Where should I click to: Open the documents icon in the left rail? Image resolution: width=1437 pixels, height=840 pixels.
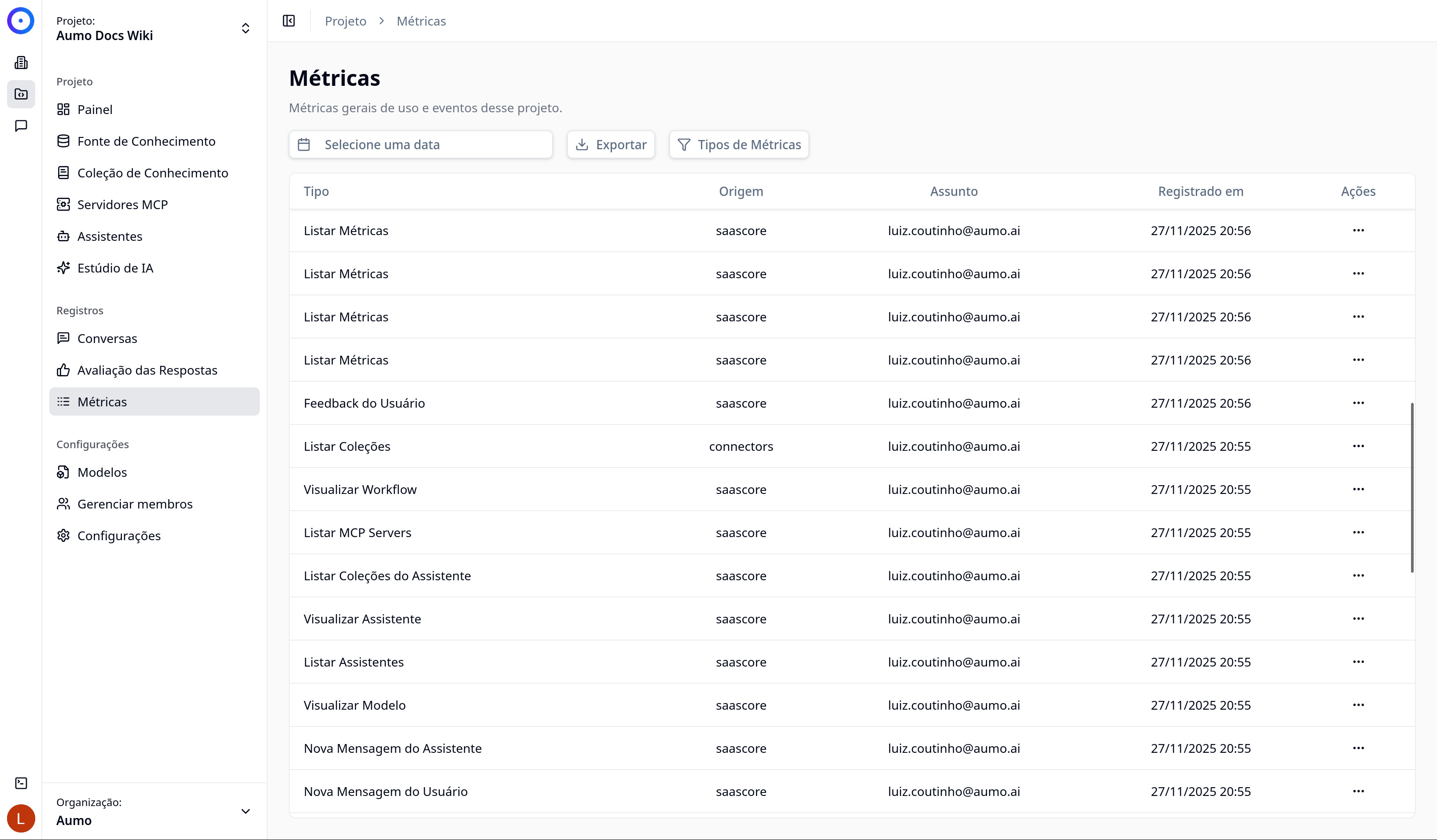click(x=21, y=62)
